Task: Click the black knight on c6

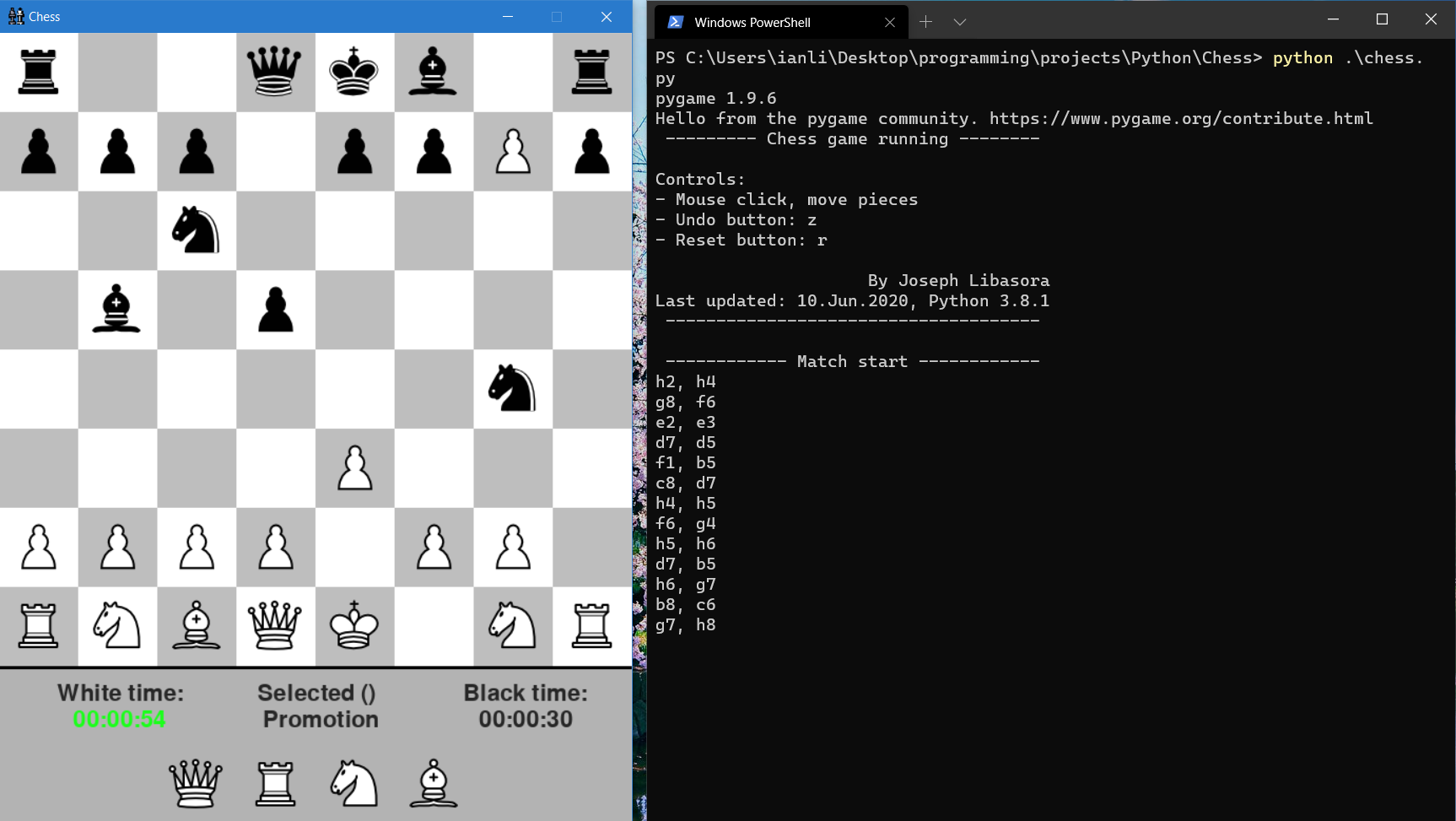Action: pos(197,230)
